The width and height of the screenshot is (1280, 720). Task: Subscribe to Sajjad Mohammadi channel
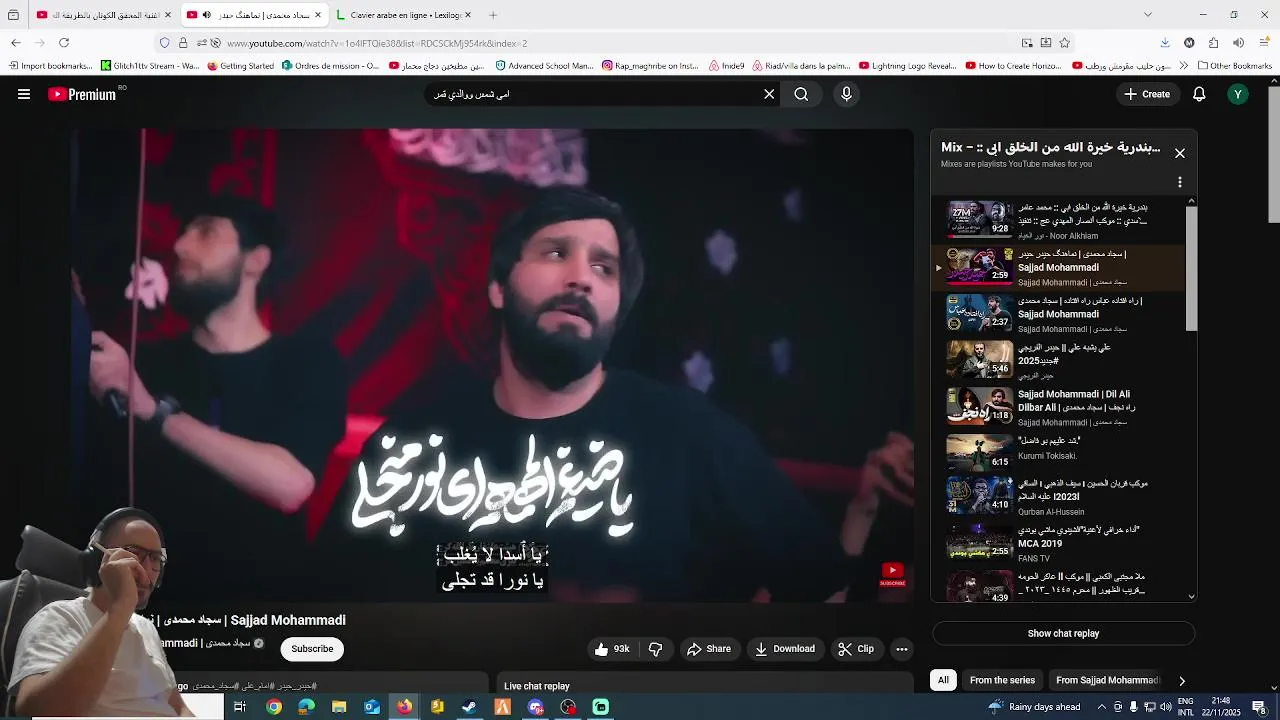point(312,649)
